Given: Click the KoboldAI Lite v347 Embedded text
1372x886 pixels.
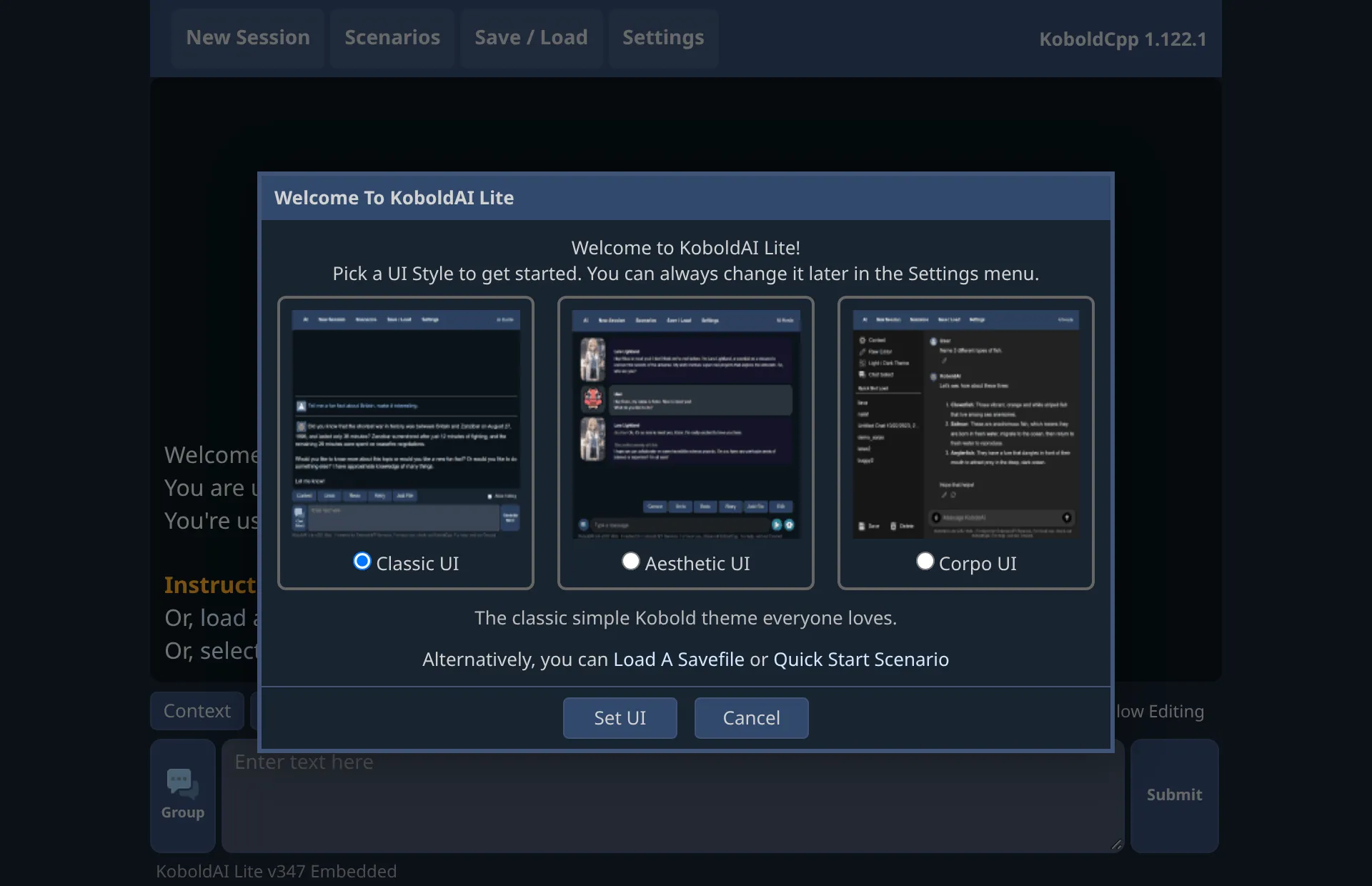Looking at the screenshot, I should pos(276,872).
